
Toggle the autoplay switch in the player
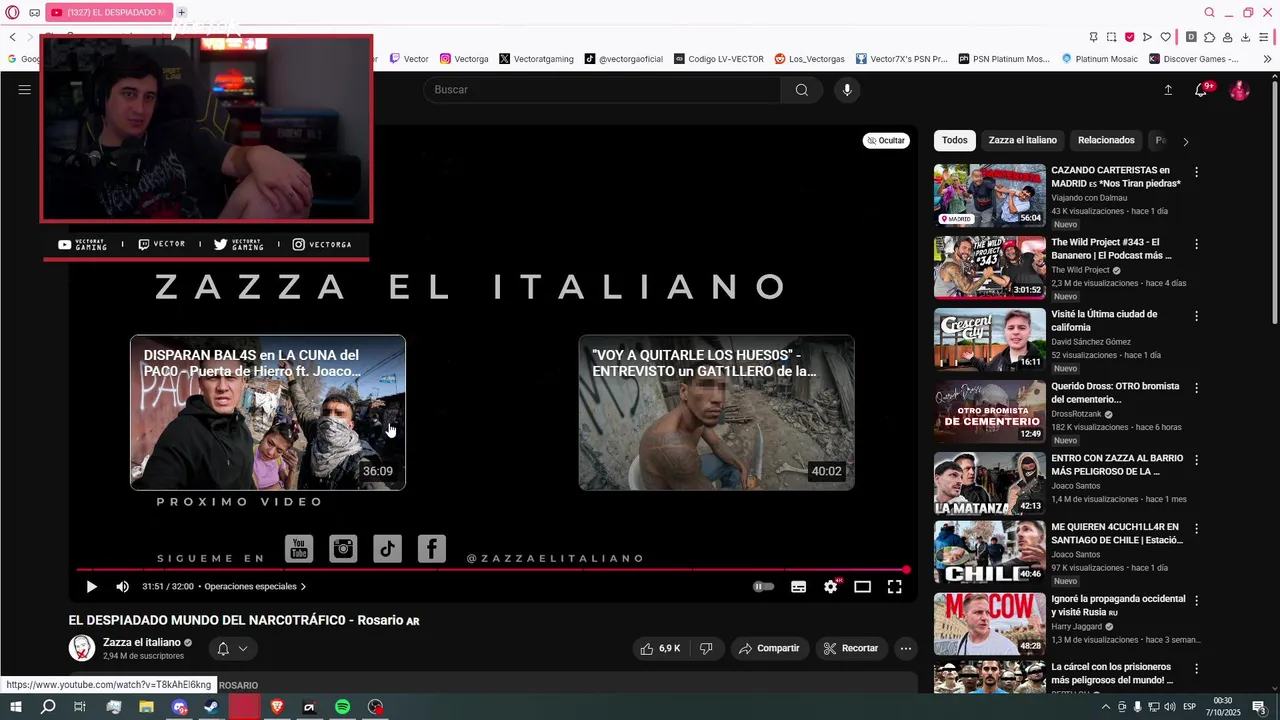763,587
